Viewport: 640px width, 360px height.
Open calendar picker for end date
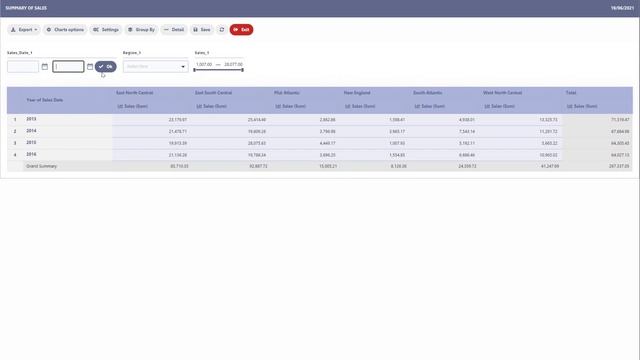(x=90, y=67)
